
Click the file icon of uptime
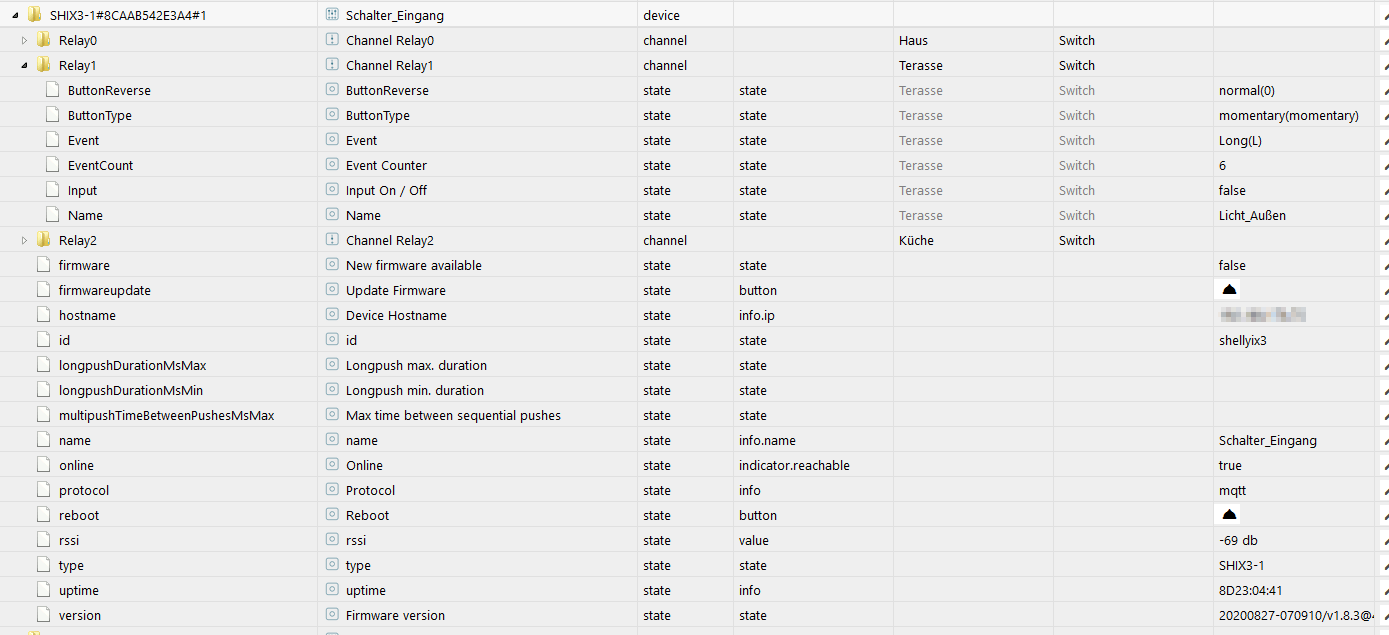[x=43, y=590]
